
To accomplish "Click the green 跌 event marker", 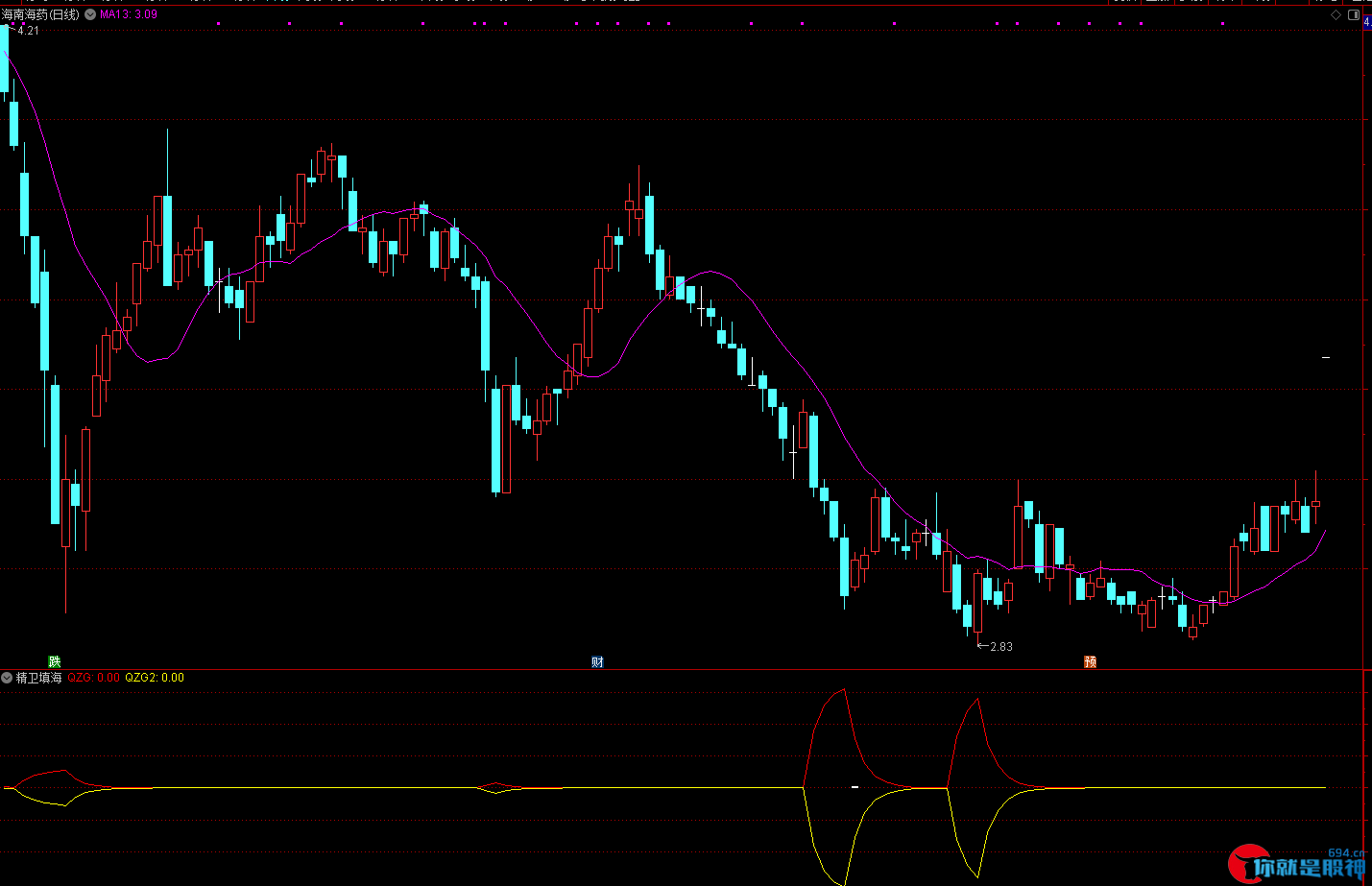I will 55,661.
